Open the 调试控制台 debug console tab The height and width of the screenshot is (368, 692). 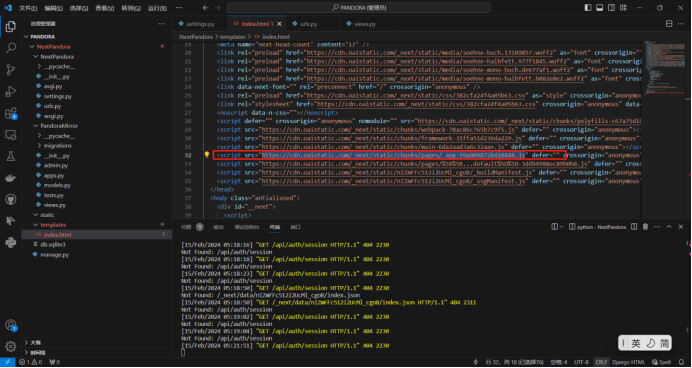(x=247, y=227)
